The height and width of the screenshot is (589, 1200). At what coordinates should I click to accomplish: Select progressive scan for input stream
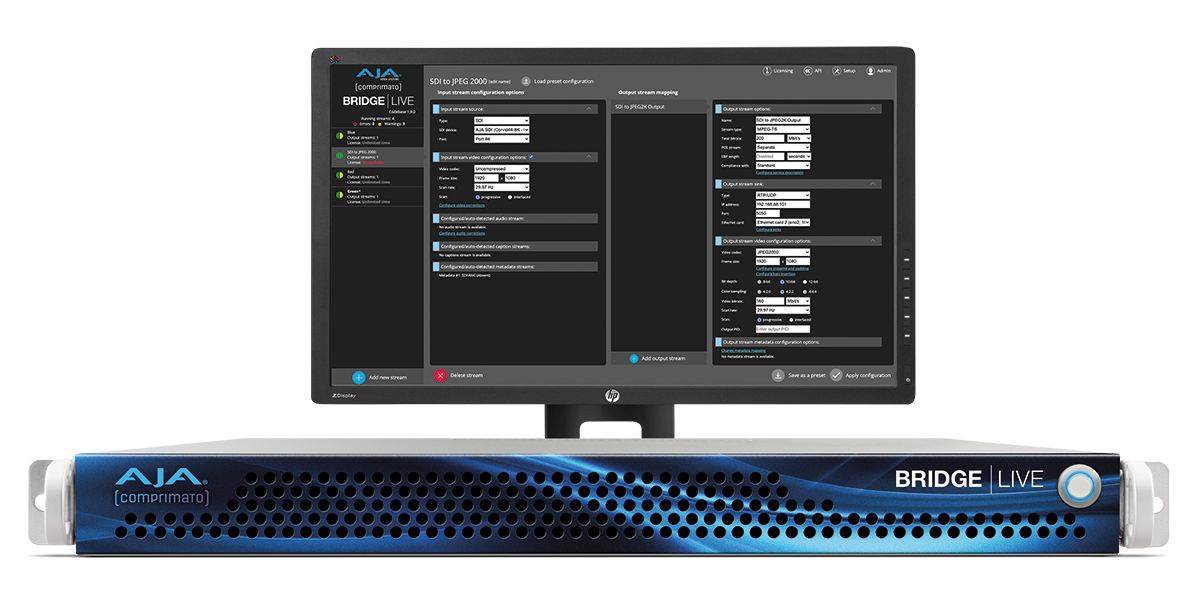[478, 197]
